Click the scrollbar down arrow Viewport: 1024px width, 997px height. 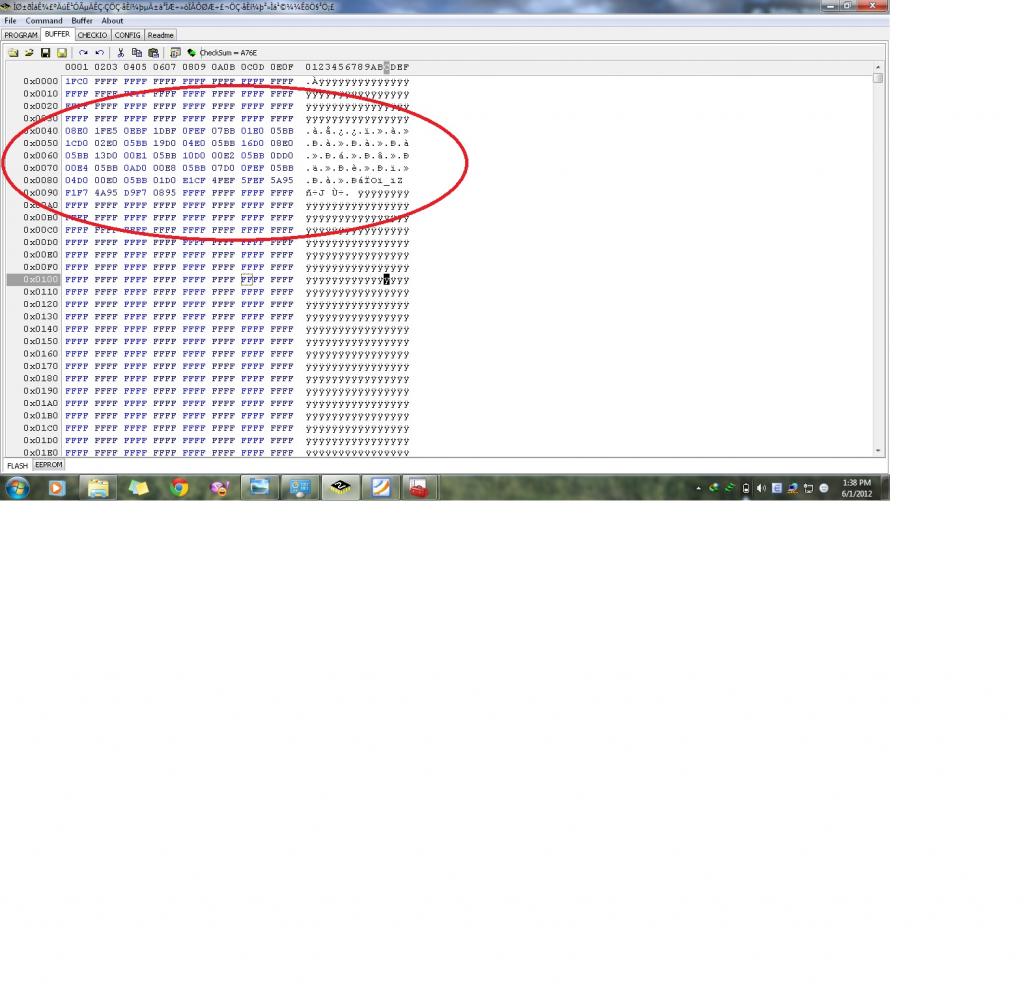(878, 451)
